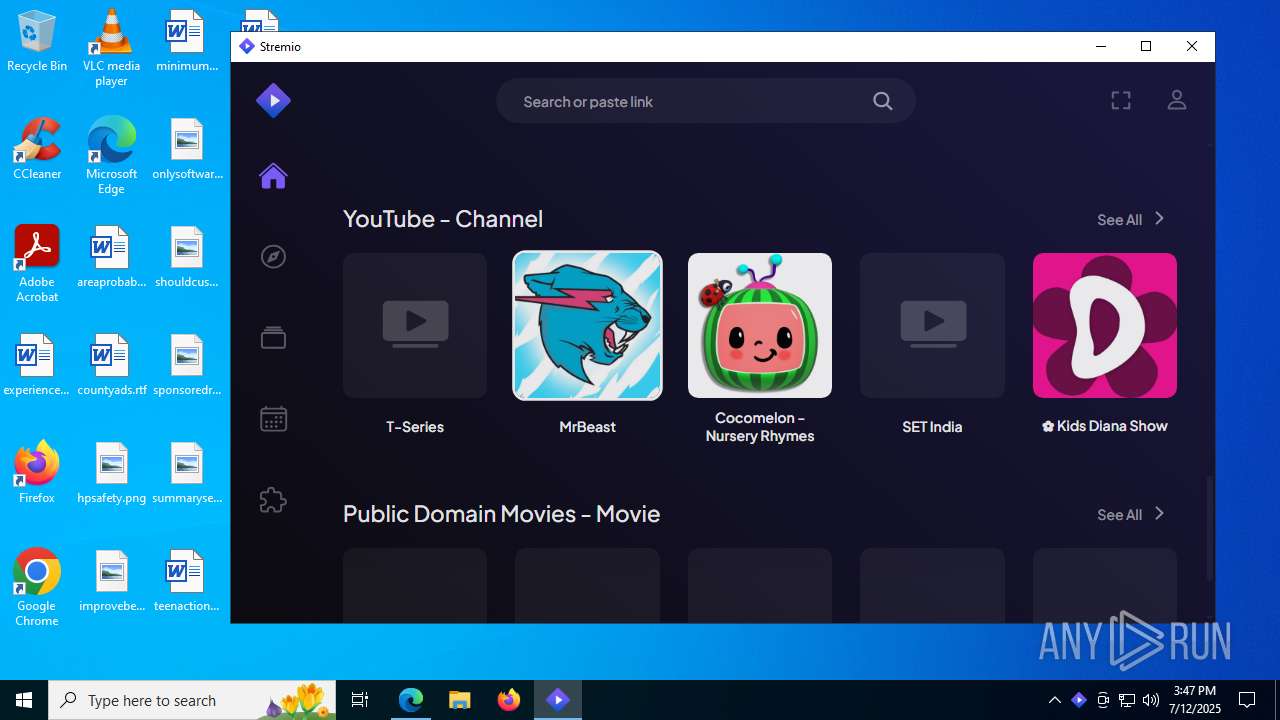1280x720 pixels.
Task: Click the search magnifier icon
Action: click(882, 101)
